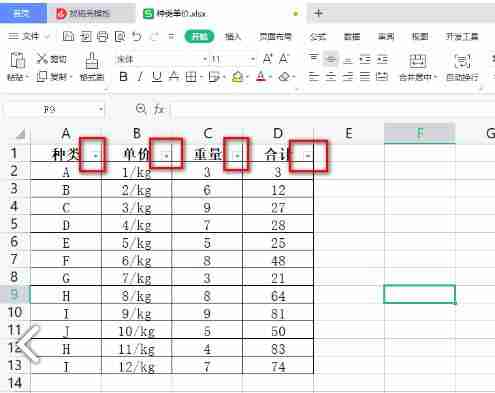
Task: Click the cell with value 64
Action: 278,296
